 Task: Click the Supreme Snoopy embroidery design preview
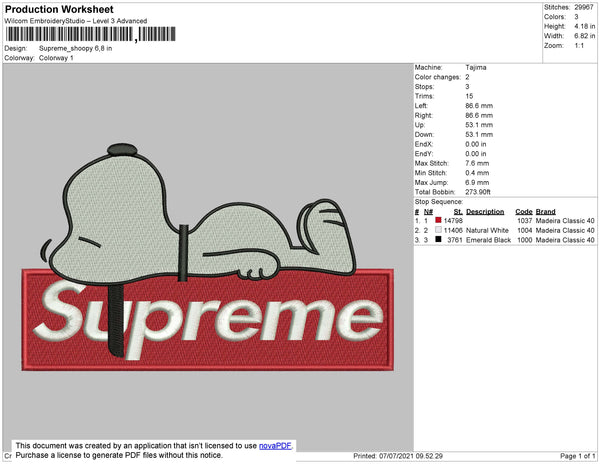208,257
